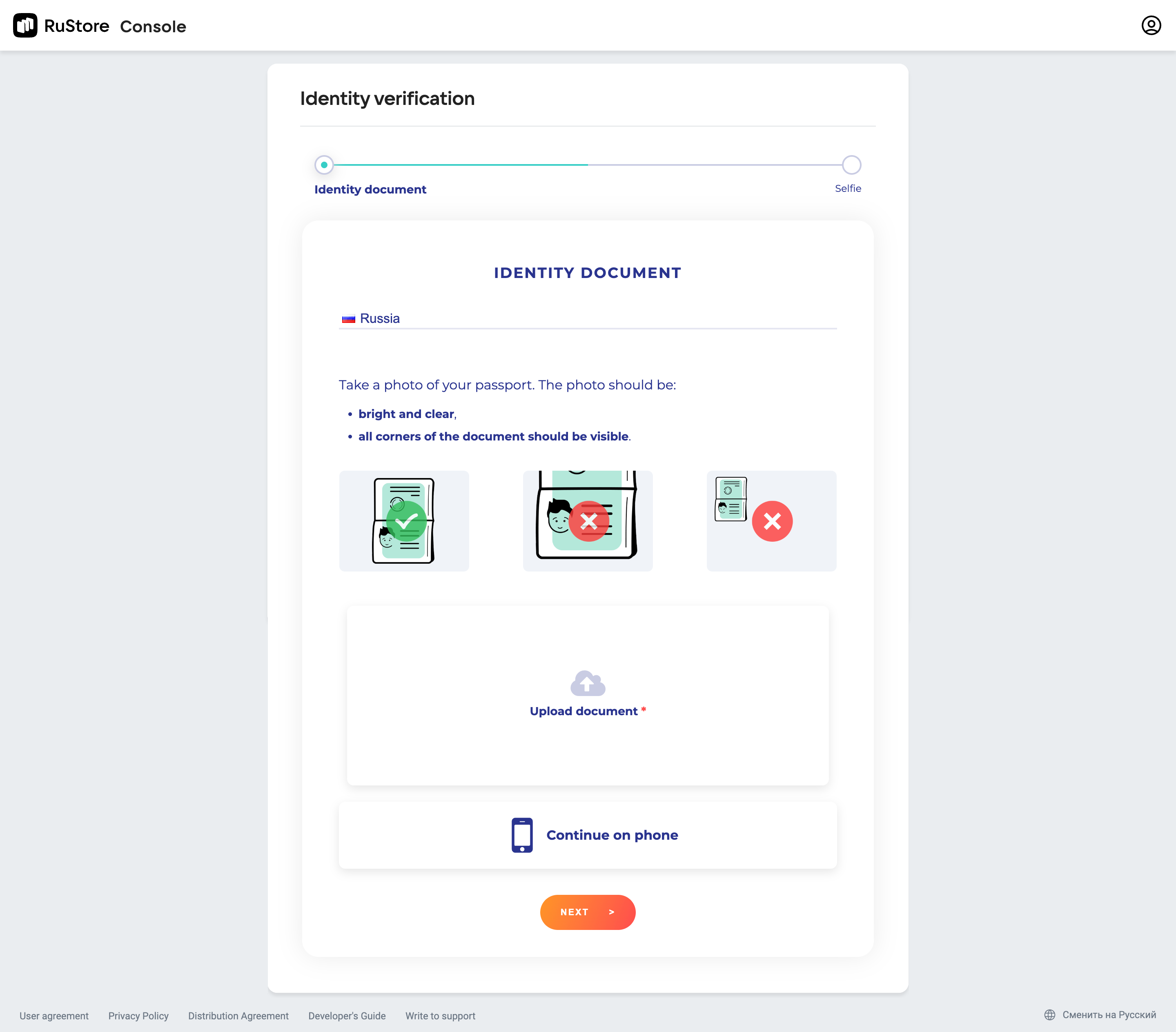
Task: Click the Russian flag icon
Action: 349,319
